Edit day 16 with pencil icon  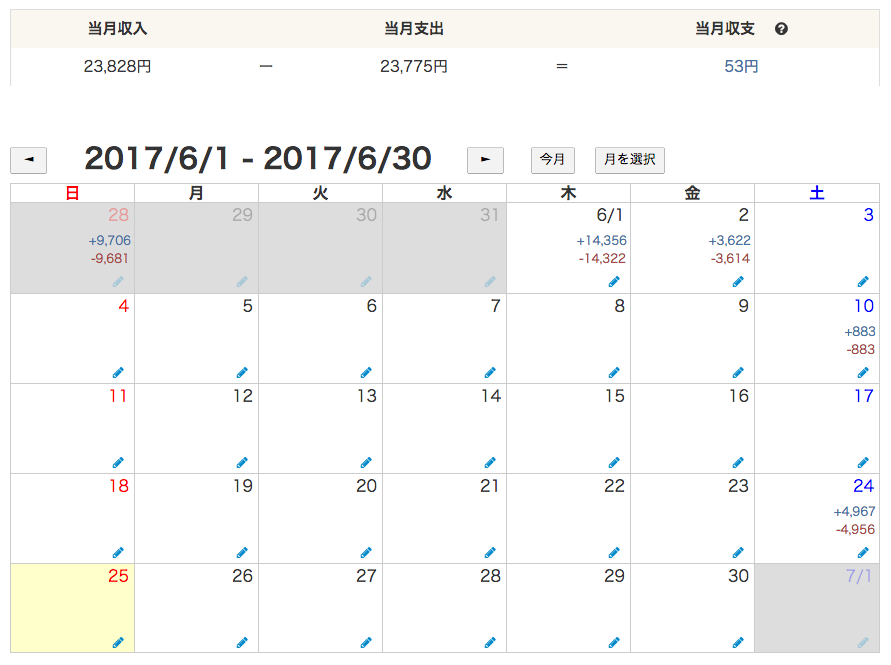coord(738,462)
